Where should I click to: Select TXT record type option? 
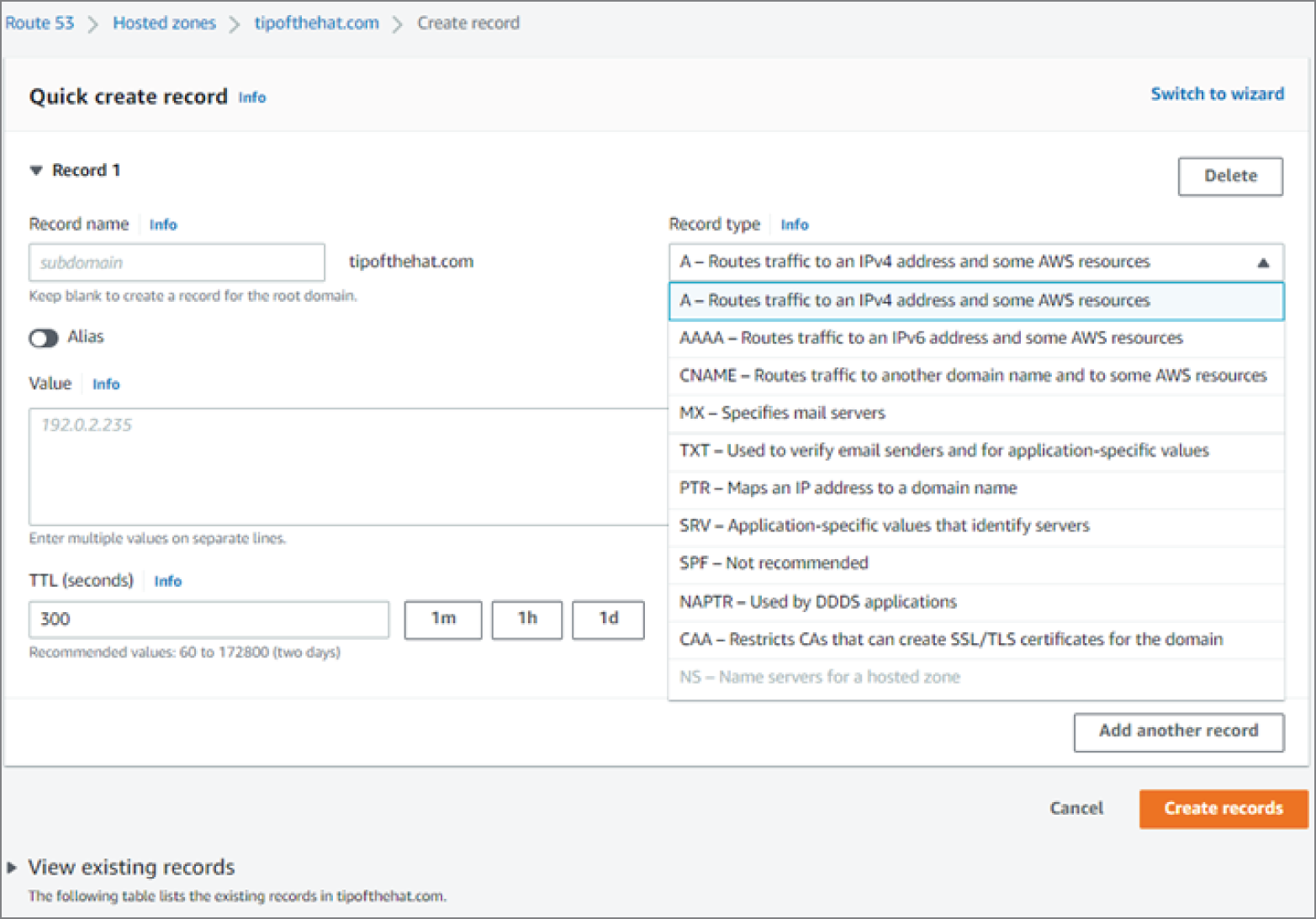click(x=975, y=451)
